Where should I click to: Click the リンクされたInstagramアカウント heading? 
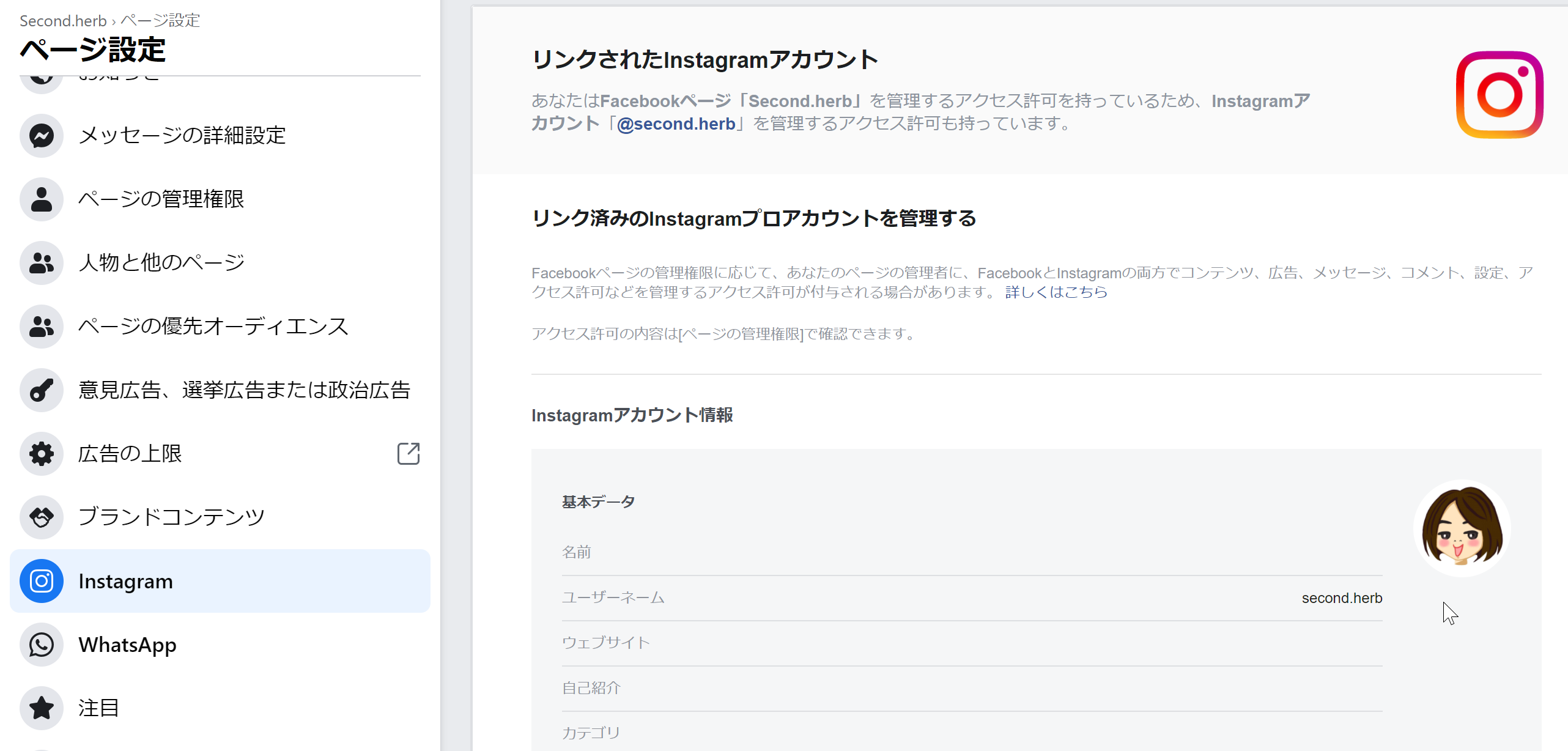[x=705, y=60]
